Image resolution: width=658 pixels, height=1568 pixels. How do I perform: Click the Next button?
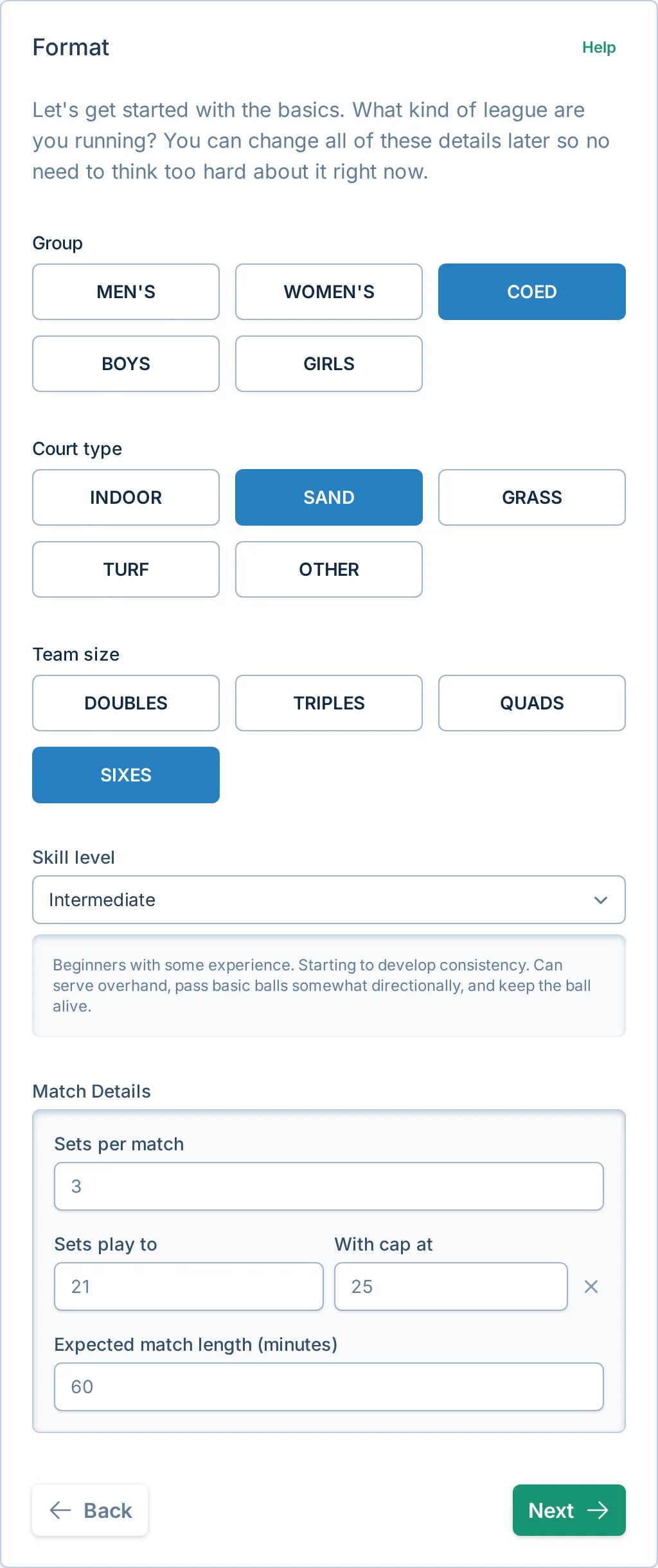(568, 1511)
